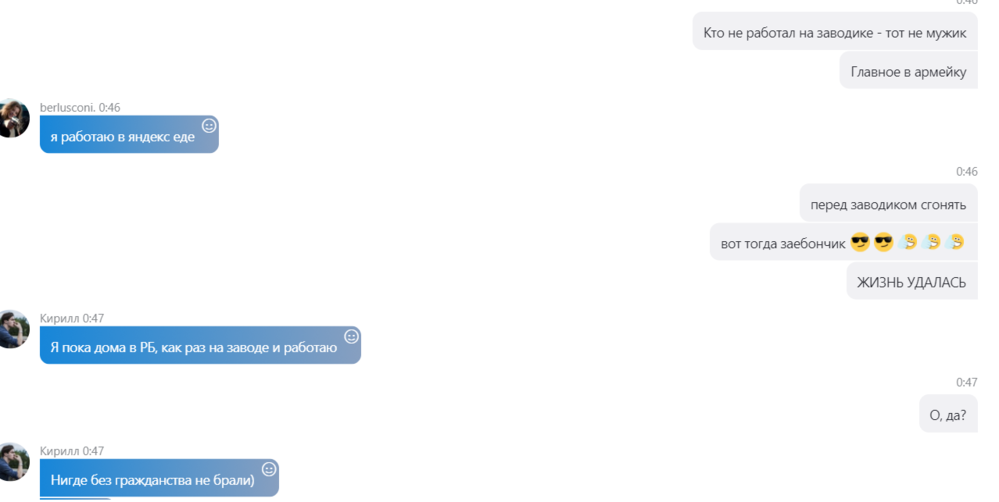Click sender label "Кирилл 0:47" above factory message

[72, 318]
